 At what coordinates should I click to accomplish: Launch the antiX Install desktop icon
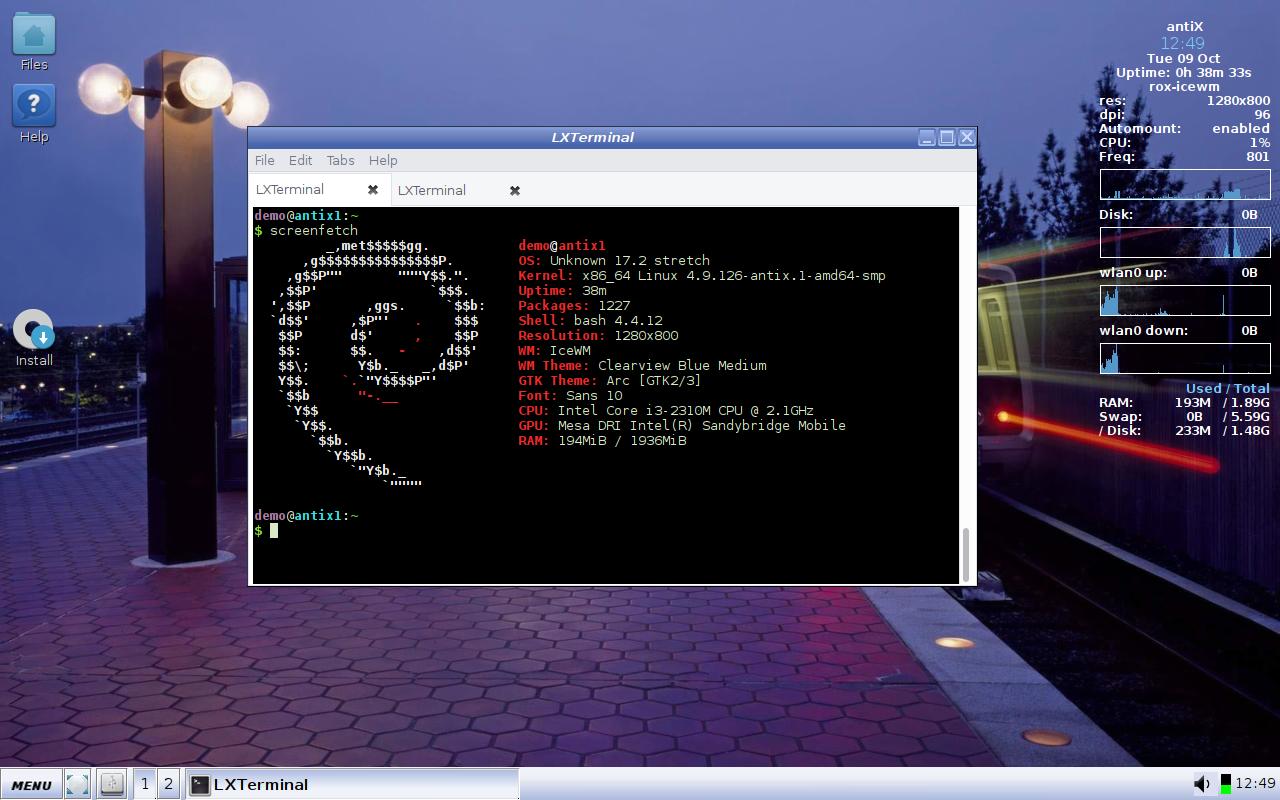tap(33, 330)
